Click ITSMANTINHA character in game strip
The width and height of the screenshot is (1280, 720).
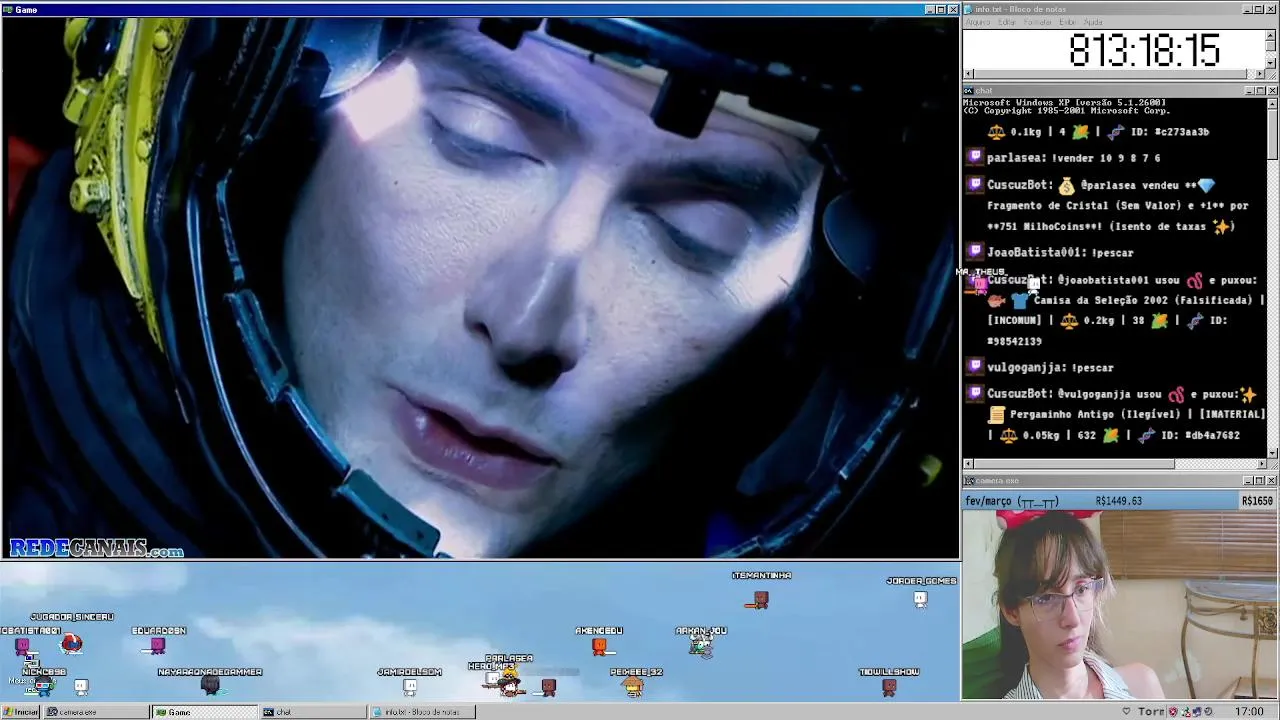[761, 600]
